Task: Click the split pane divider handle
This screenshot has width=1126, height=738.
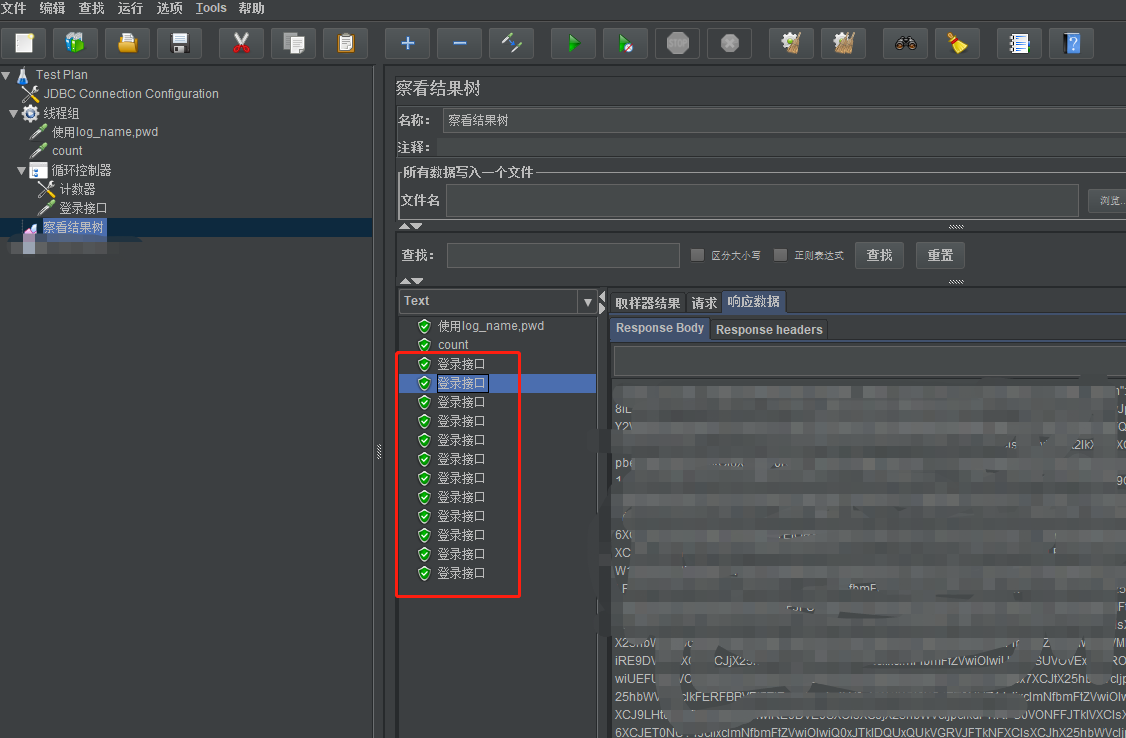Action: [x=379, y=452]
